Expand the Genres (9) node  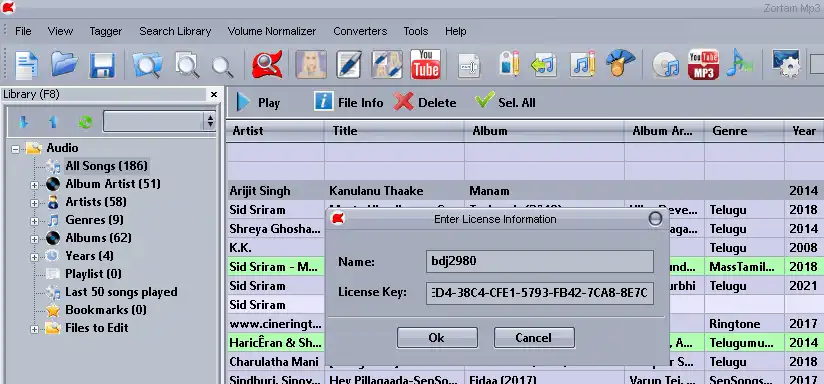(34, 221)
